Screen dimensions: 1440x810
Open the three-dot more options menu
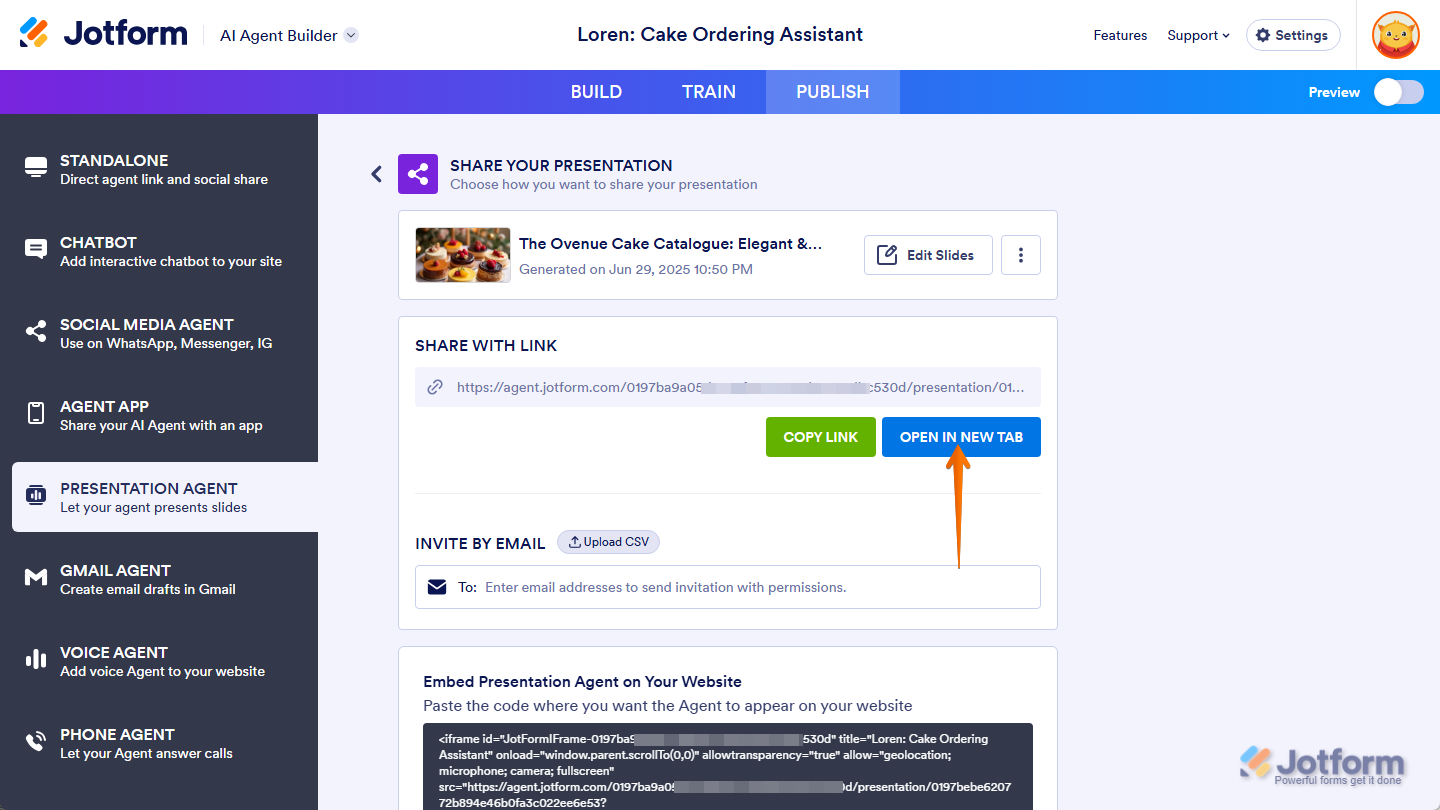(1021, 255)
